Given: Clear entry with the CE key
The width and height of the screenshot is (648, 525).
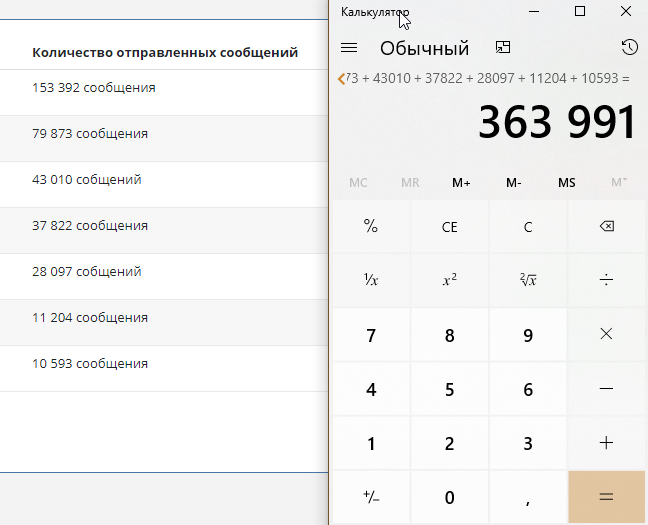Looking at the screenshot, I should tap(450, 227).
